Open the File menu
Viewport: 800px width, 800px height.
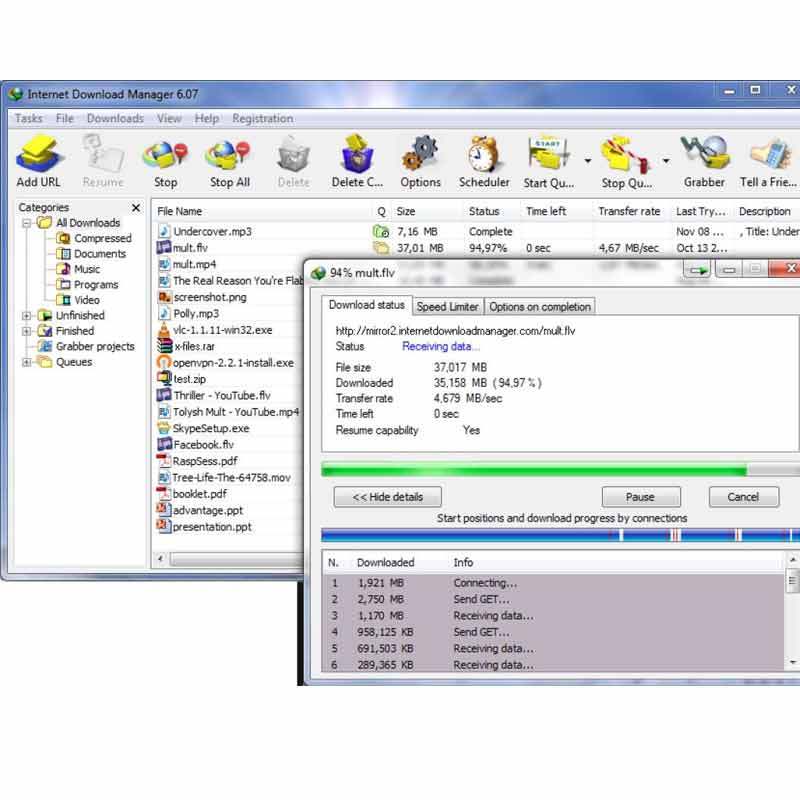[65, 118]
